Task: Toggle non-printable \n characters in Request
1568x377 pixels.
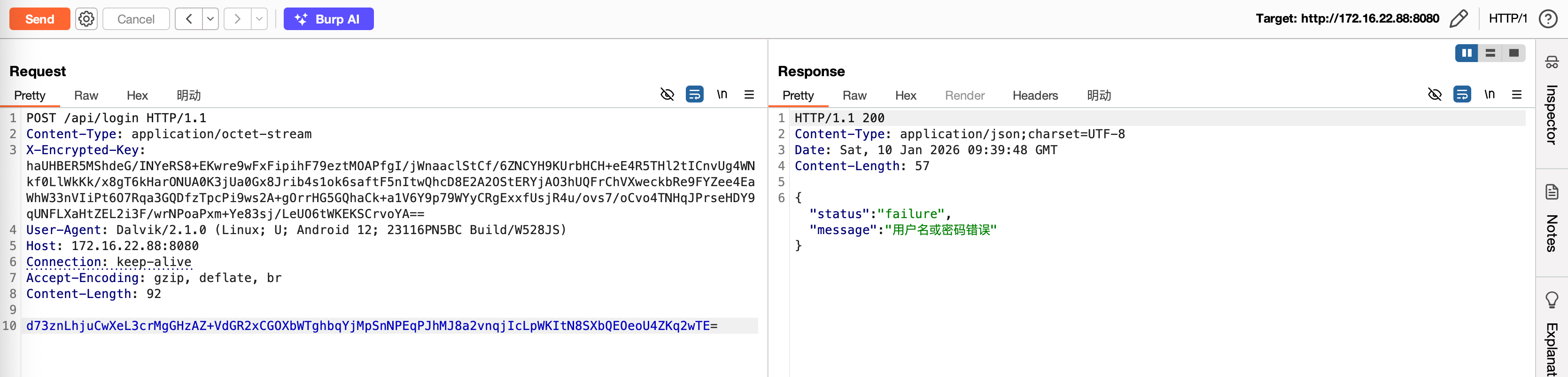Action: tap(722, 94)
